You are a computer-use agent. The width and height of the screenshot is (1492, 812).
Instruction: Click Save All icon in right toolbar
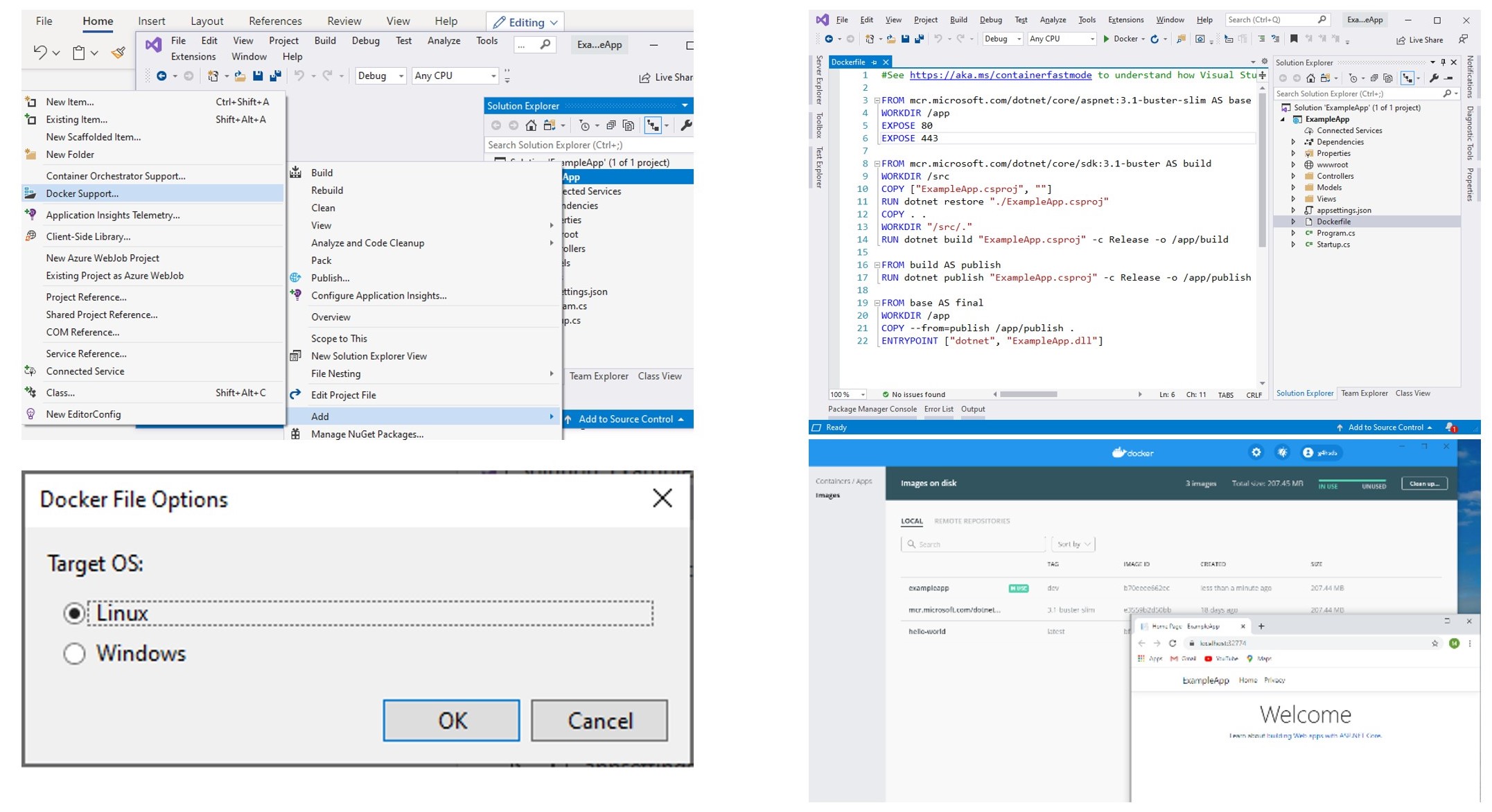(x=919, y=39)
